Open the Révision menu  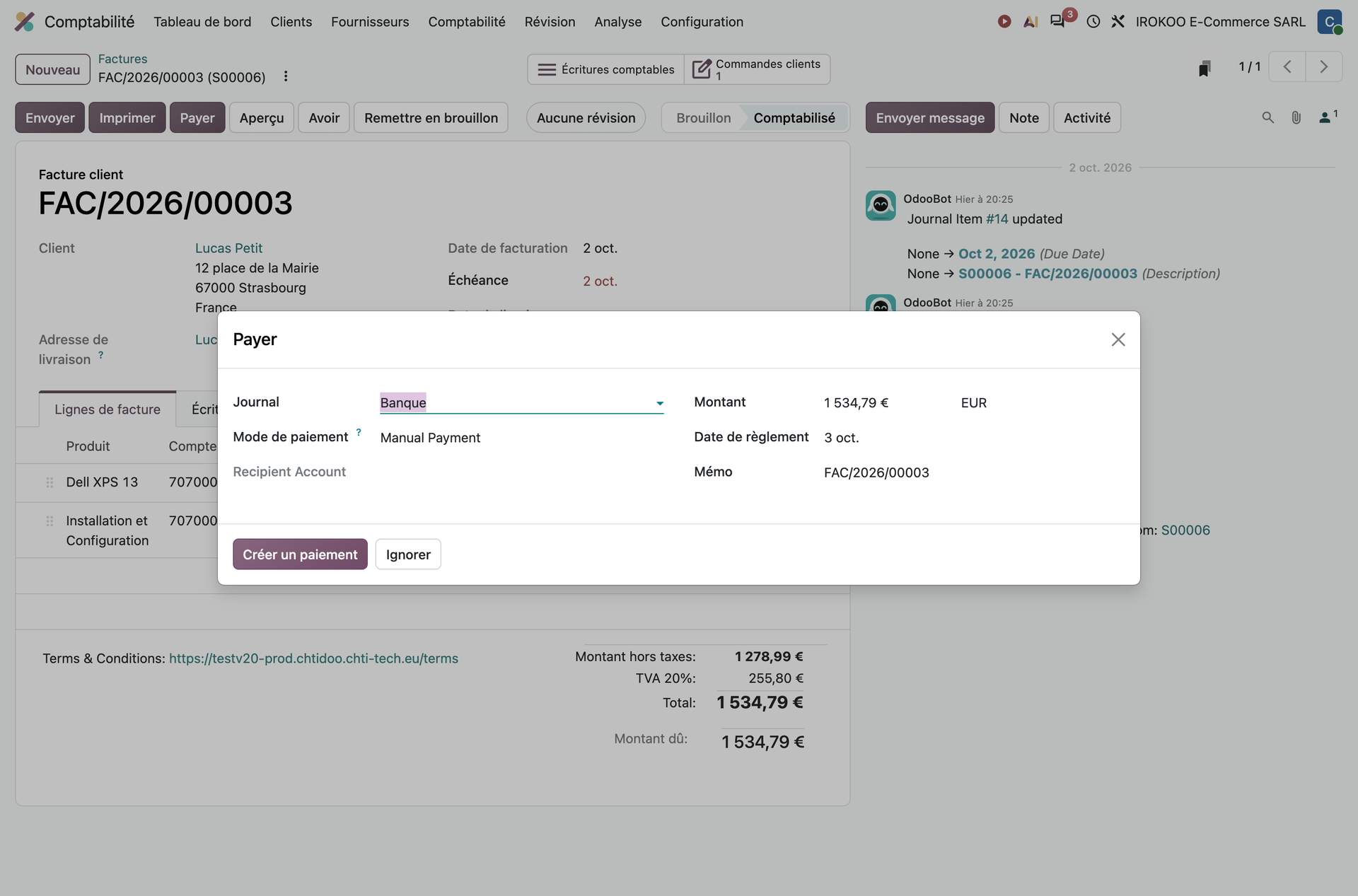pyautogui.click(x=550, y=22)
